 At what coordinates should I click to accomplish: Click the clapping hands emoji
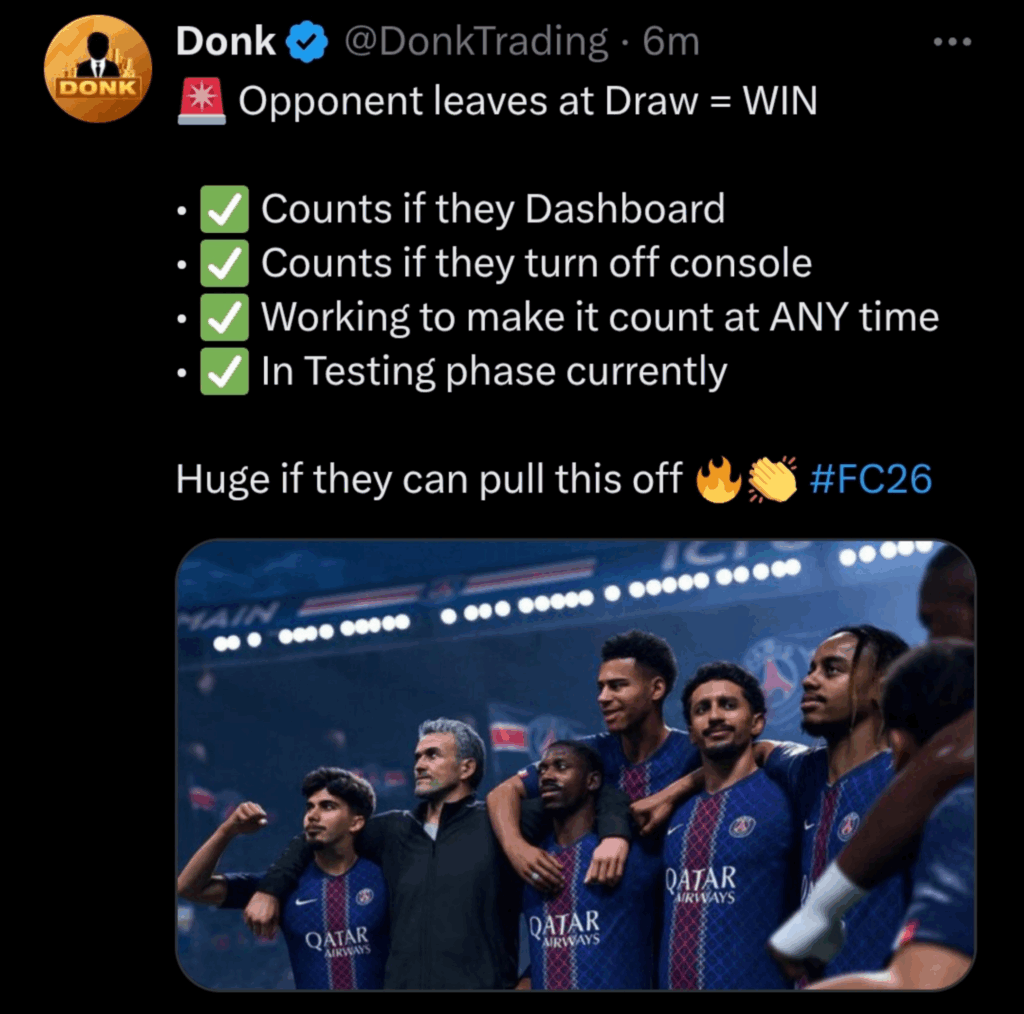click(x=773, y=479)
